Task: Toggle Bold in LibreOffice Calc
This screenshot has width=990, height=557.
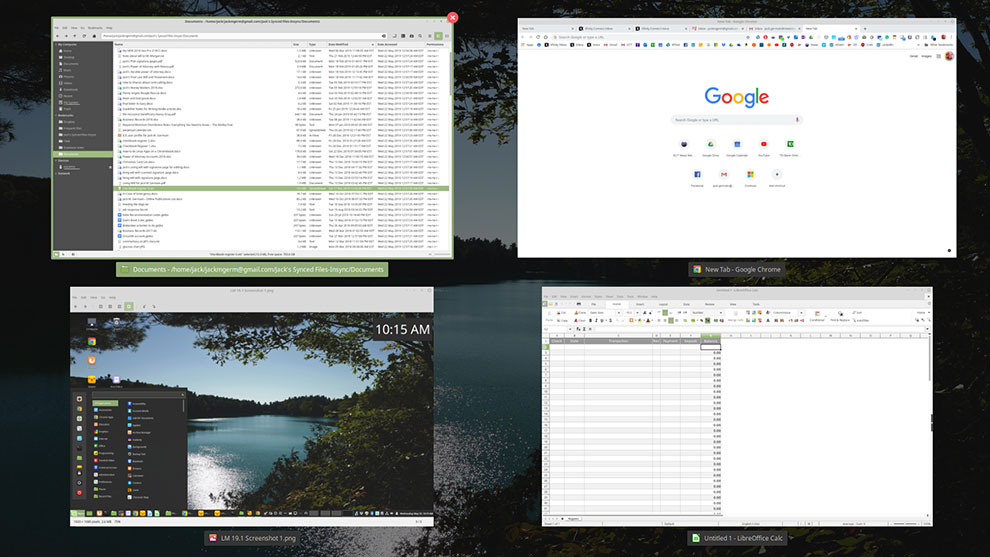Action: (x=590, y=321)
